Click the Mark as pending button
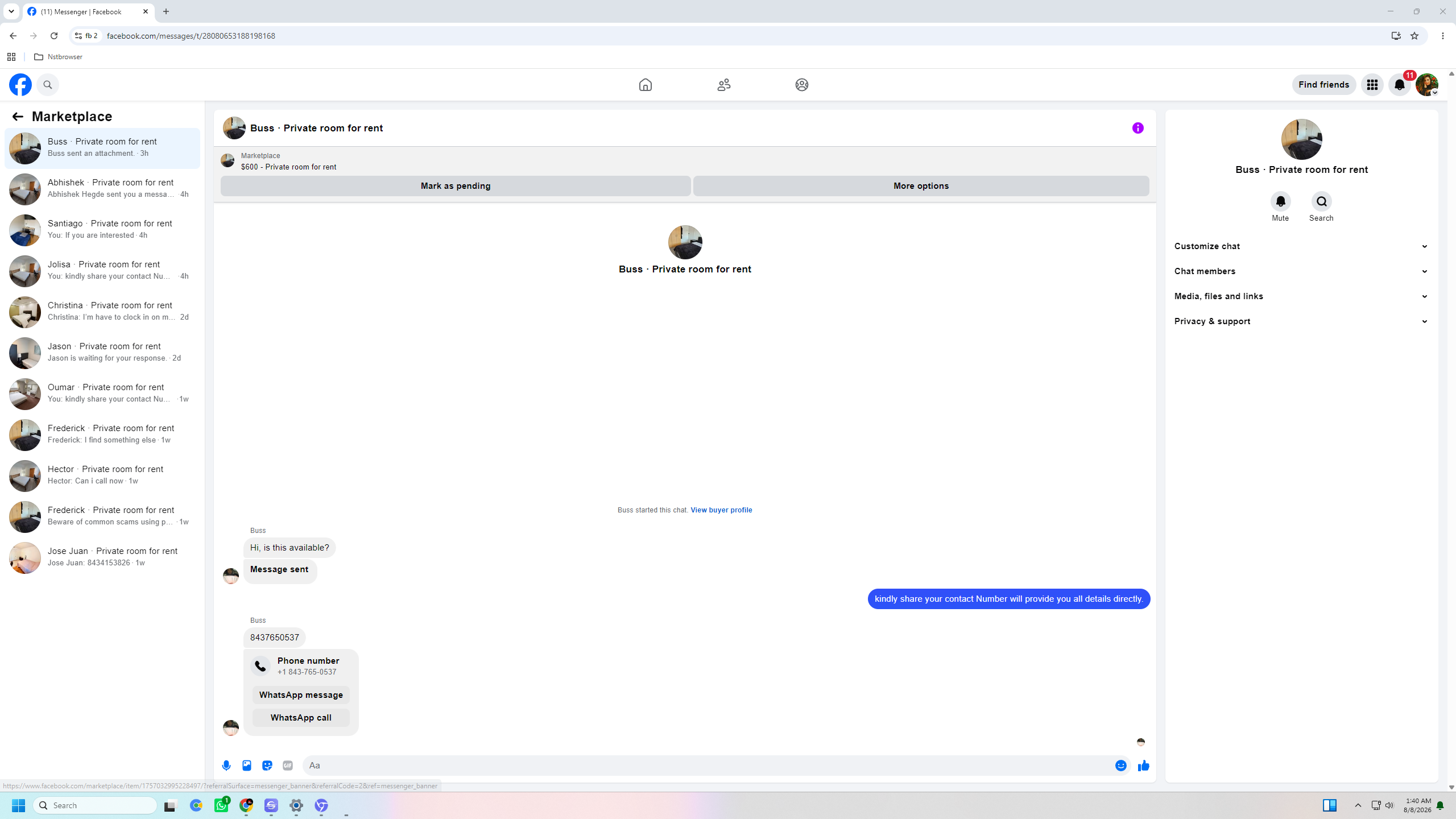Image resolution: width=1456 pixels, height=819 pixels. (x=456, y=186)
